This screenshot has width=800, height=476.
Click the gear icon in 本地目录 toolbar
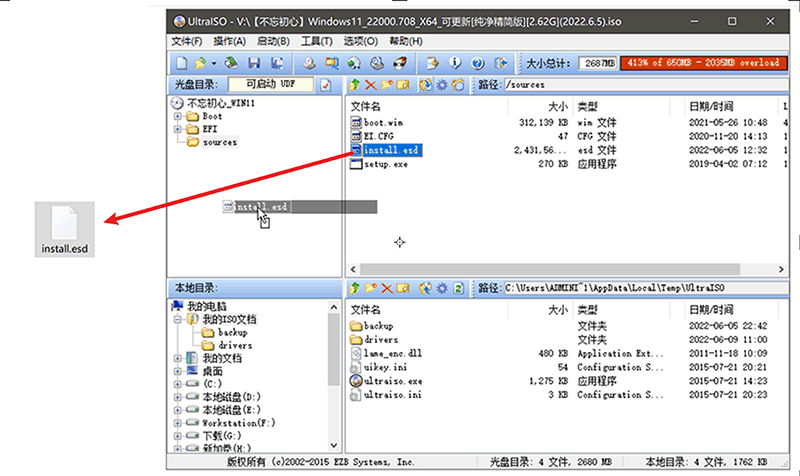[x=442, y=288]
